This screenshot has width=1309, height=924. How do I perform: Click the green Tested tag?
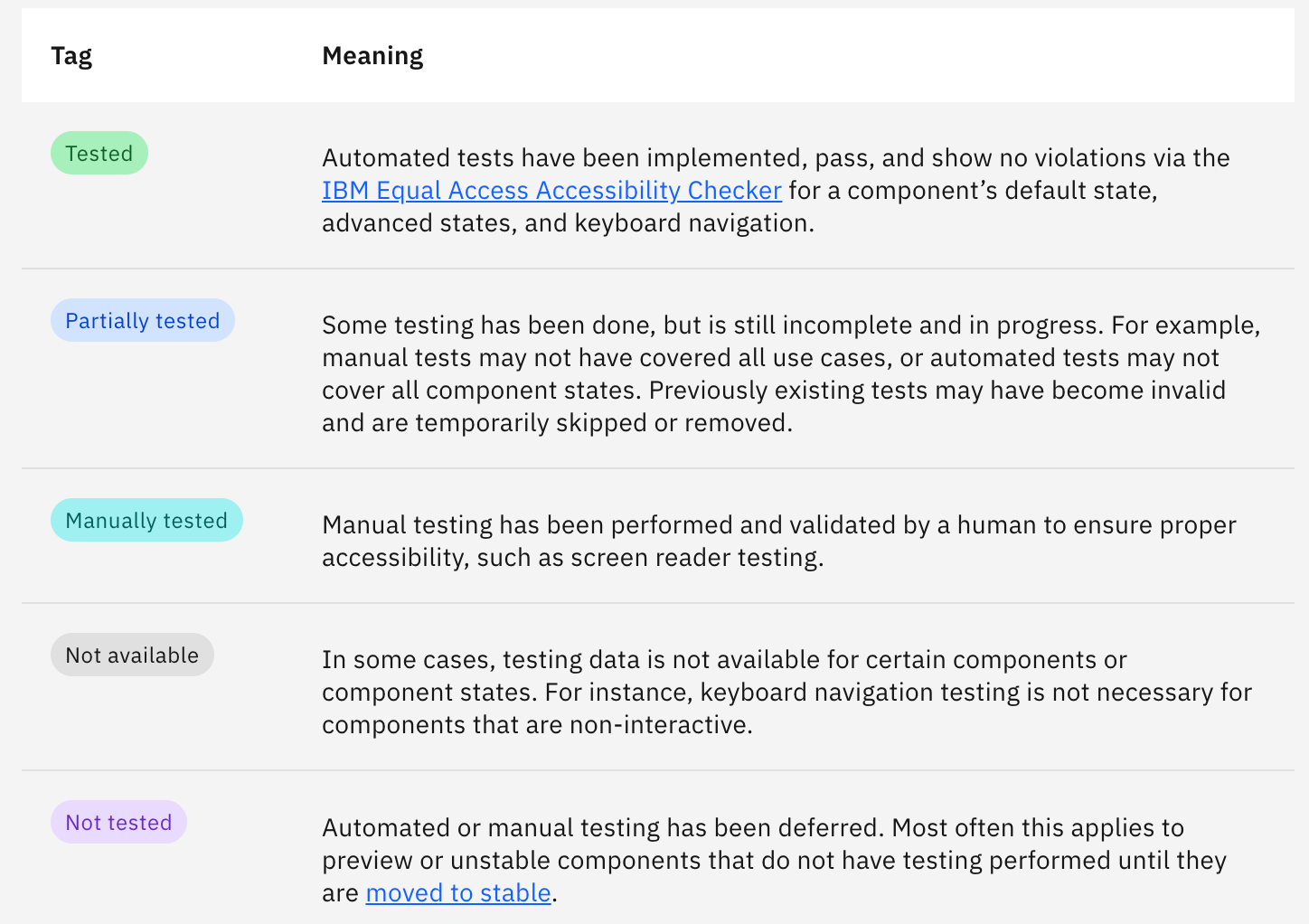(99, 154)
